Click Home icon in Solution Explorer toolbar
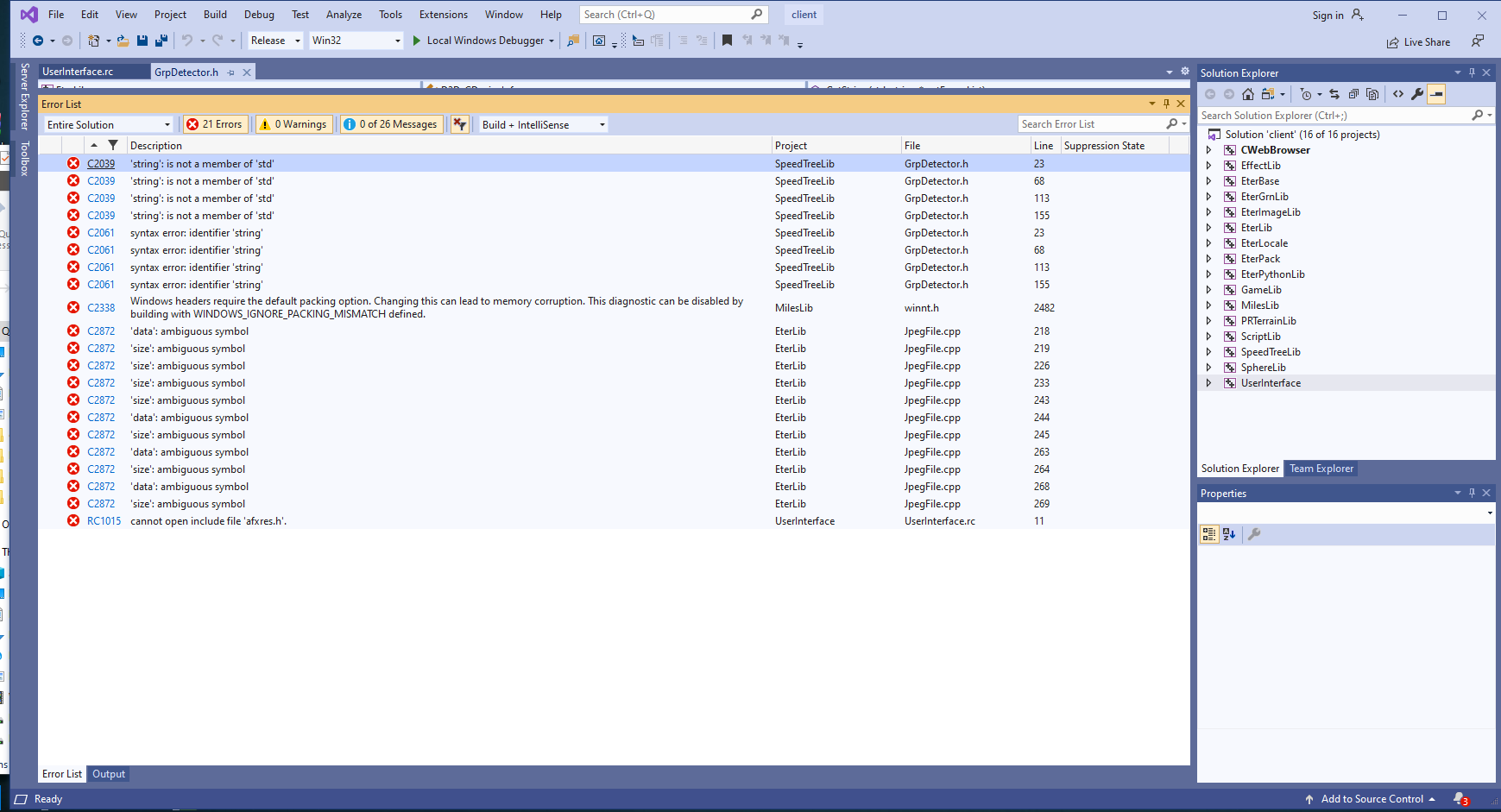Screen dimensions: 1501x812 1248,94
